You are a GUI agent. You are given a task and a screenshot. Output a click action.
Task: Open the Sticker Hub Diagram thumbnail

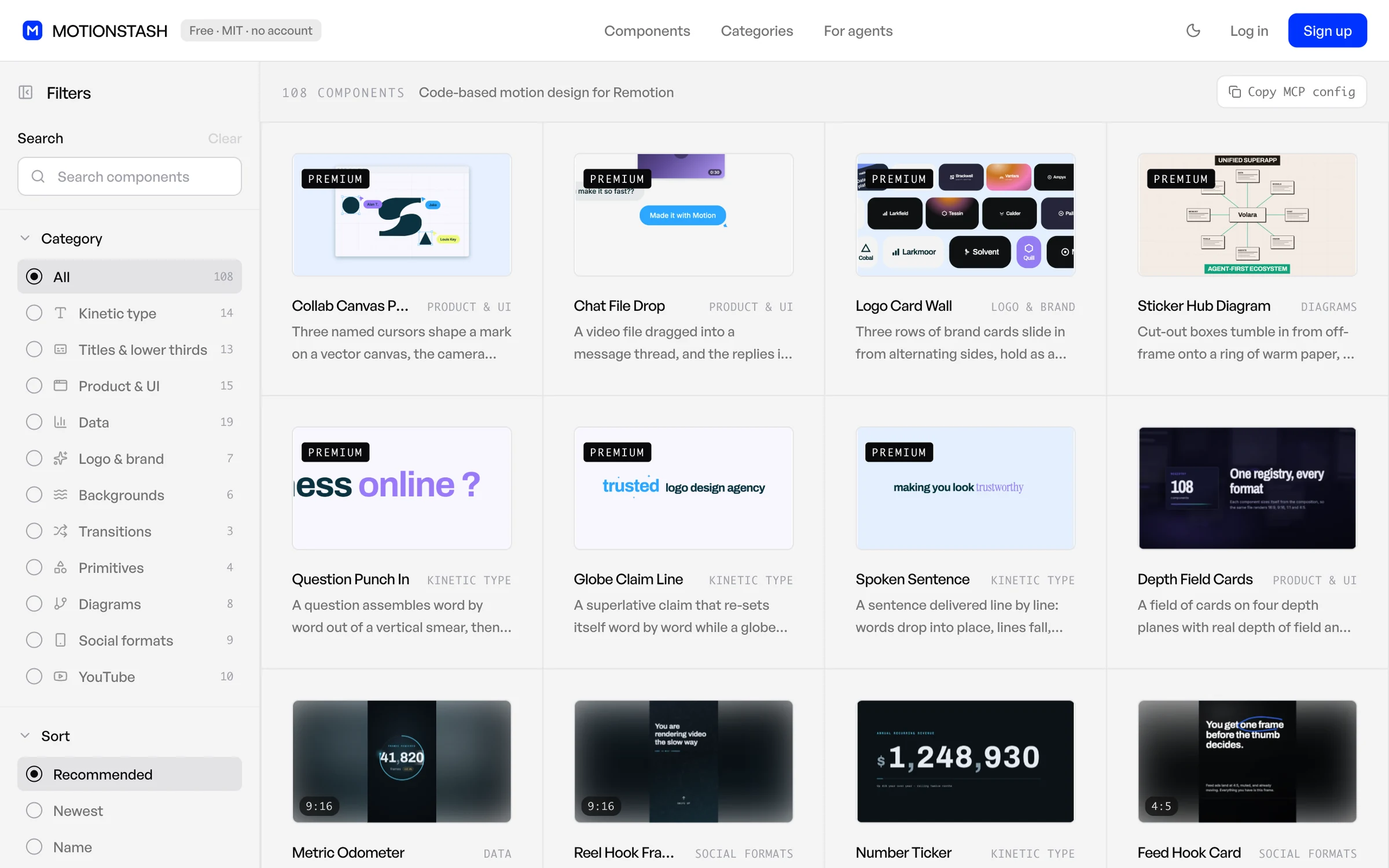click(x=1247, y=215)
